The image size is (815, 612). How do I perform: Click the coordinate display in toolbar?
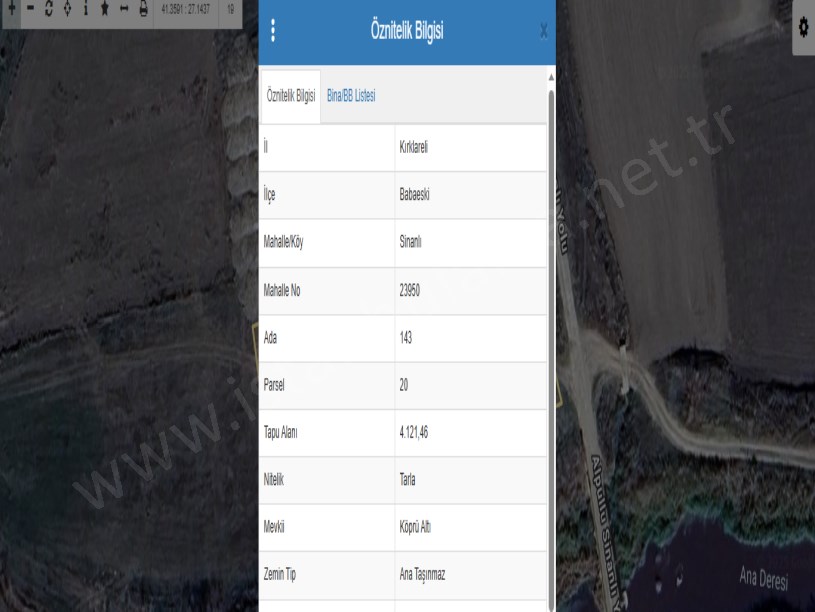point(185,9)
